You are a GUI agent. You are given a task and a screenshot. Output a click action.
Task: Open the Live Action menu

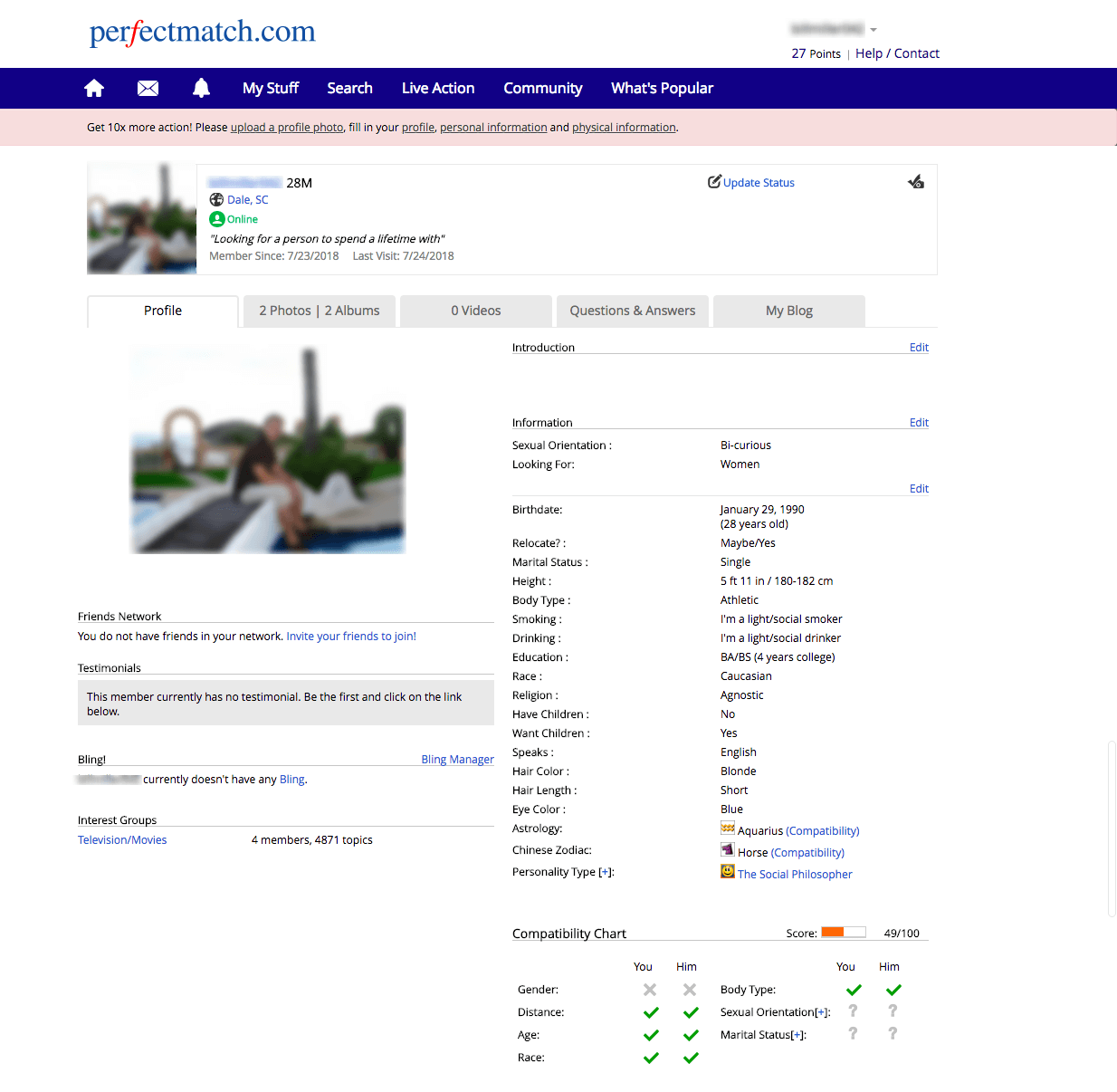coord(438,88)
